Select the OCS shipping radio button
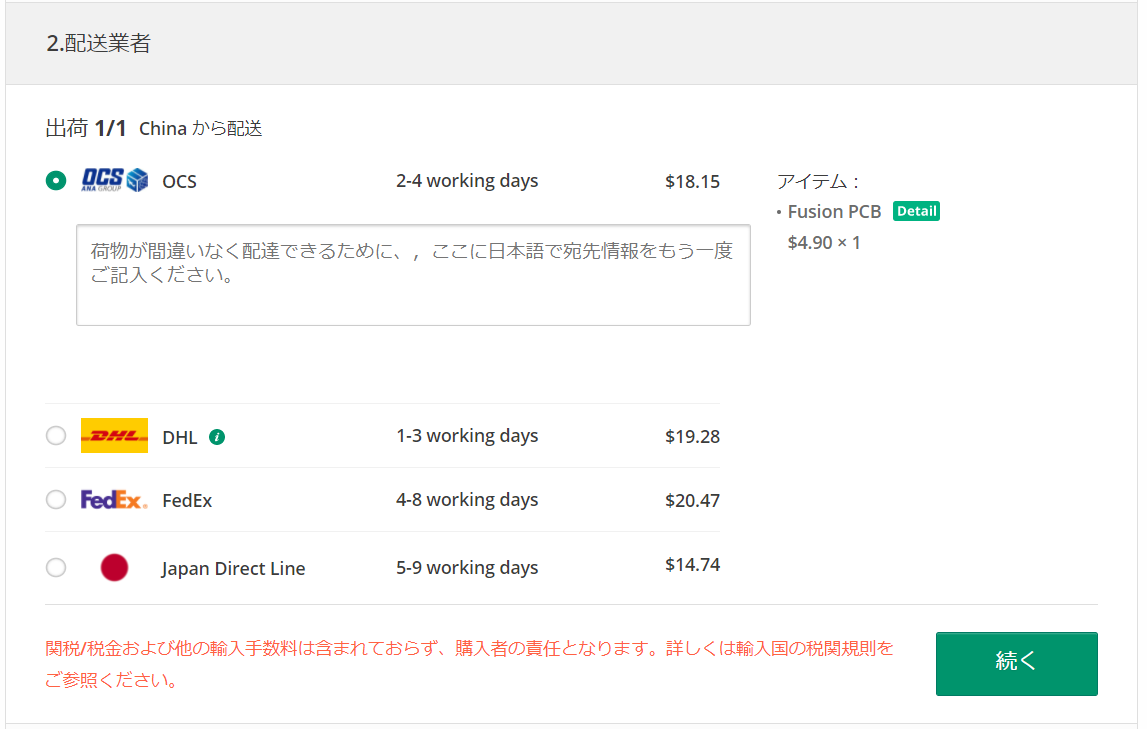 56,181
